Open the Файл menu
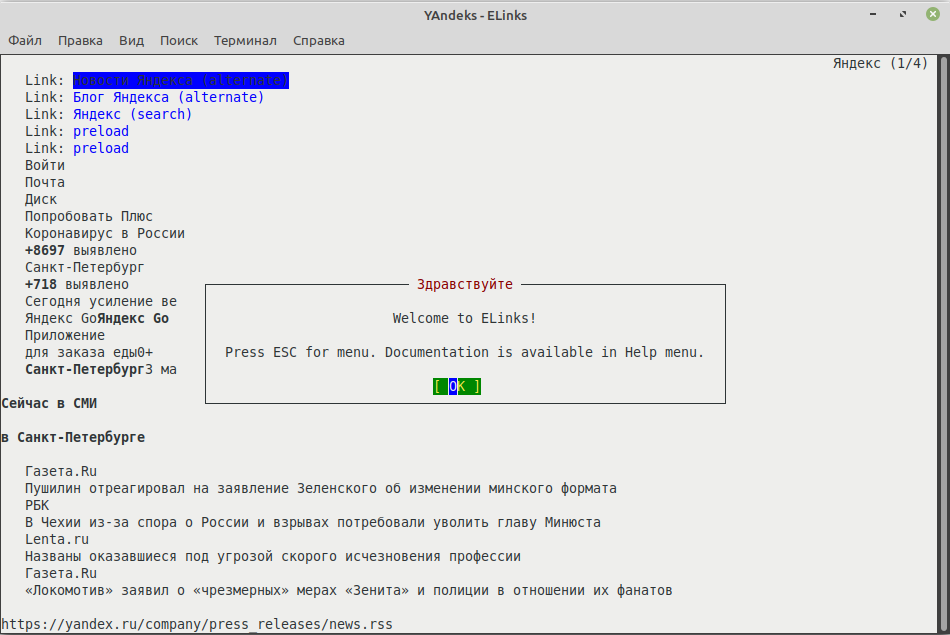 (25, 41)
